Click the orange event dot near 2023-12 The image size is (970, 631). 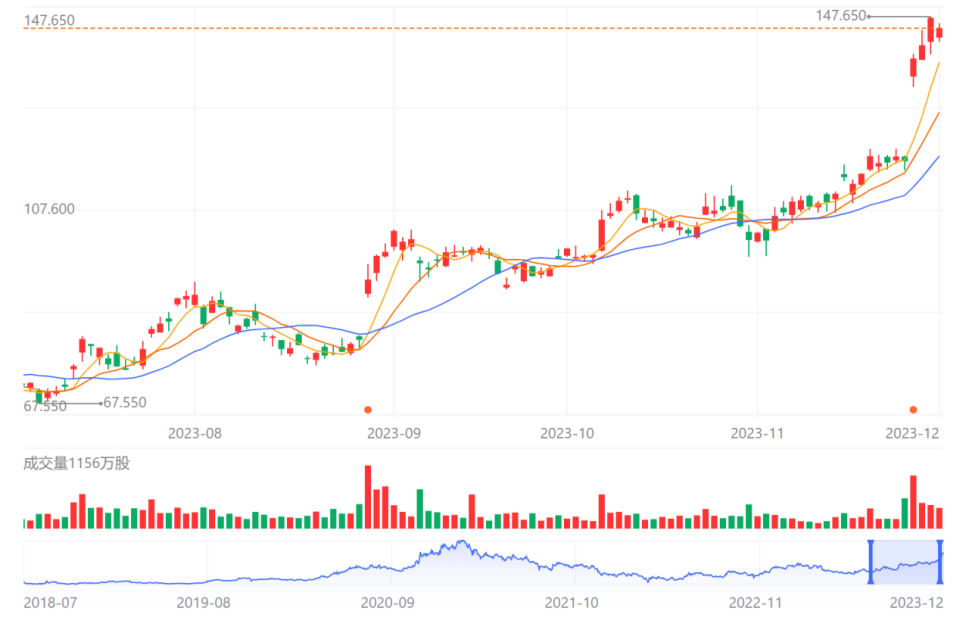[913, 410]
